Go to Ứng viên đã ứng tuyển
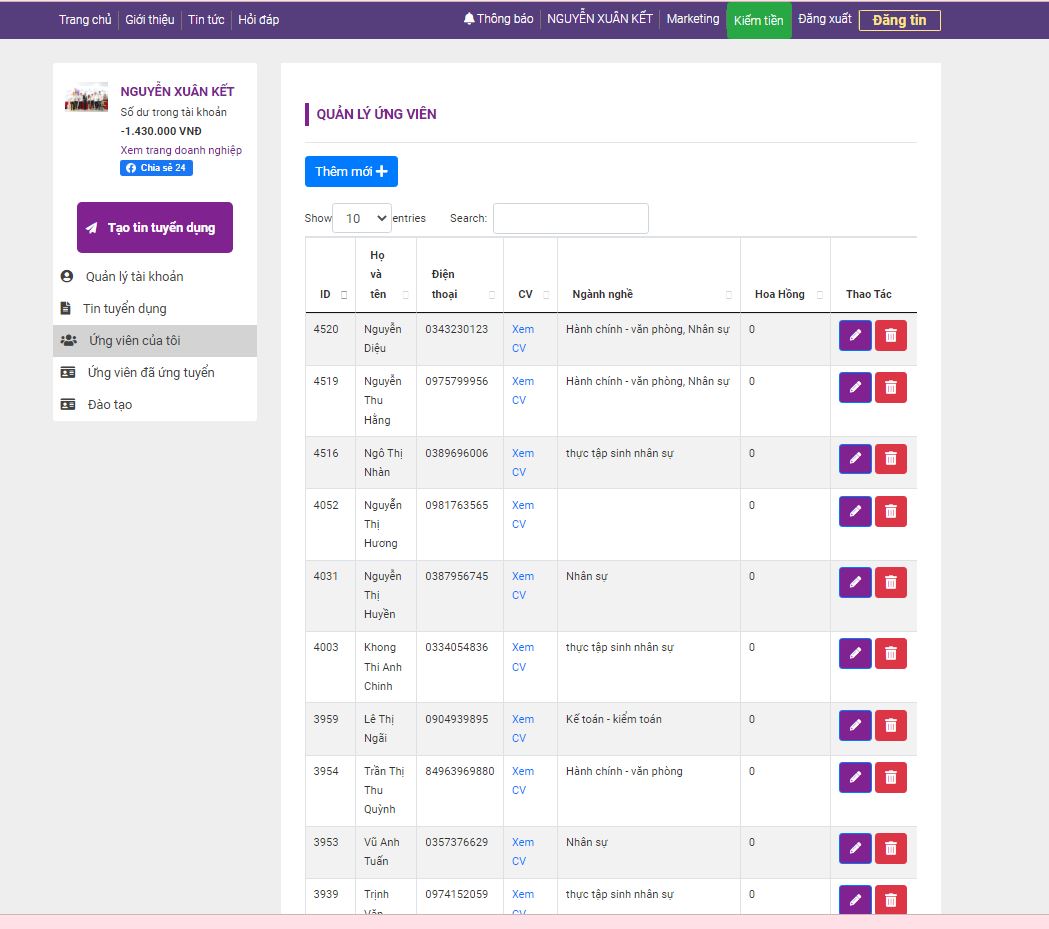This screenshot has height=929, width=1049. [151, 373]
